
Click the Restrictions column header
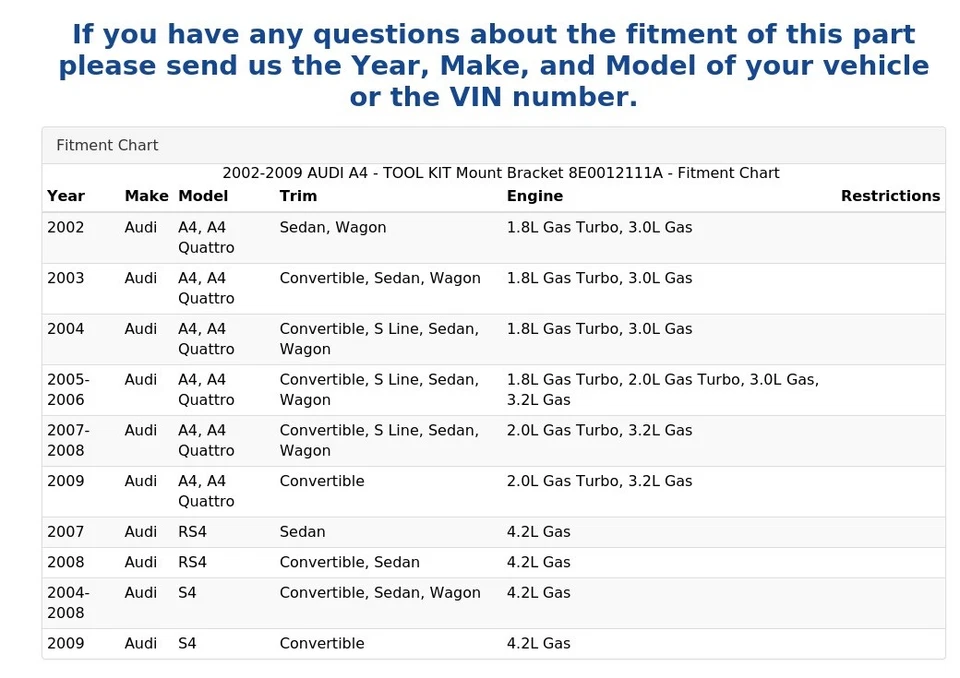pos(890,196)
